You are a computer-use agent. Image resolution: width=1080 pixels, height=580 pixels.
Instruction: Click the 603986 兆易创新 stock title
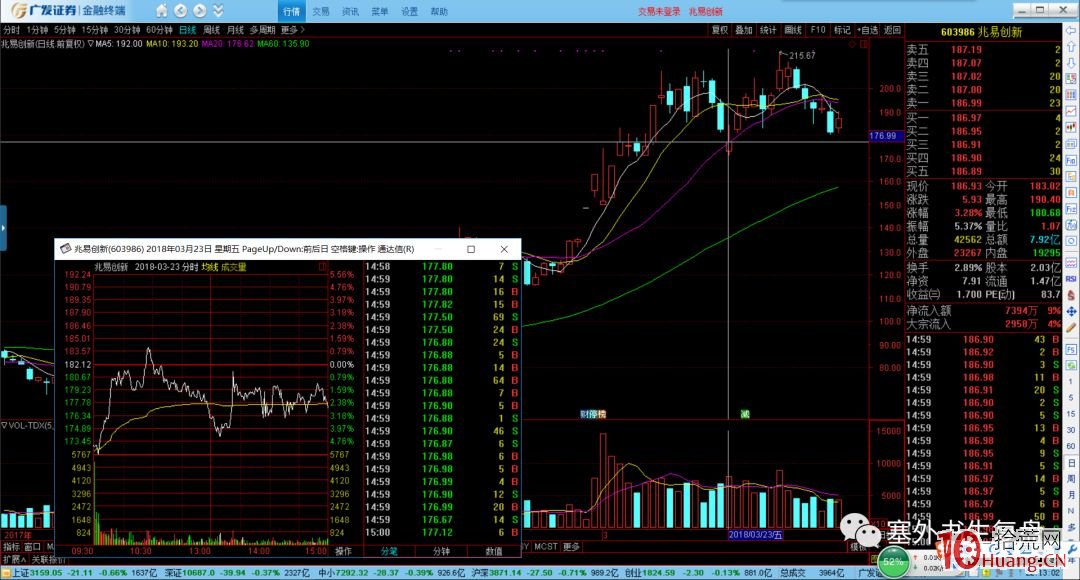click(981, 32)
